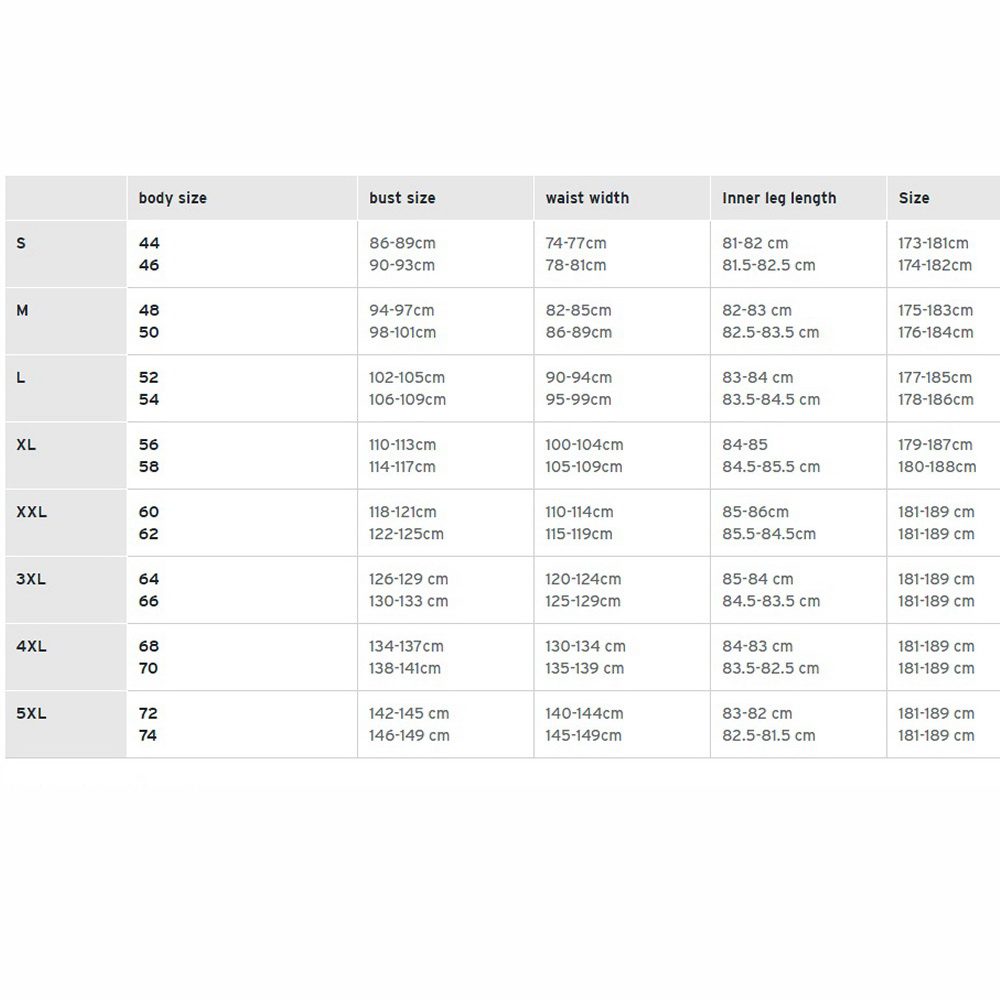This screenshot has width=1000, height=1000.
Task: Select the "Size" column header
Action: (x=913, y=198)
